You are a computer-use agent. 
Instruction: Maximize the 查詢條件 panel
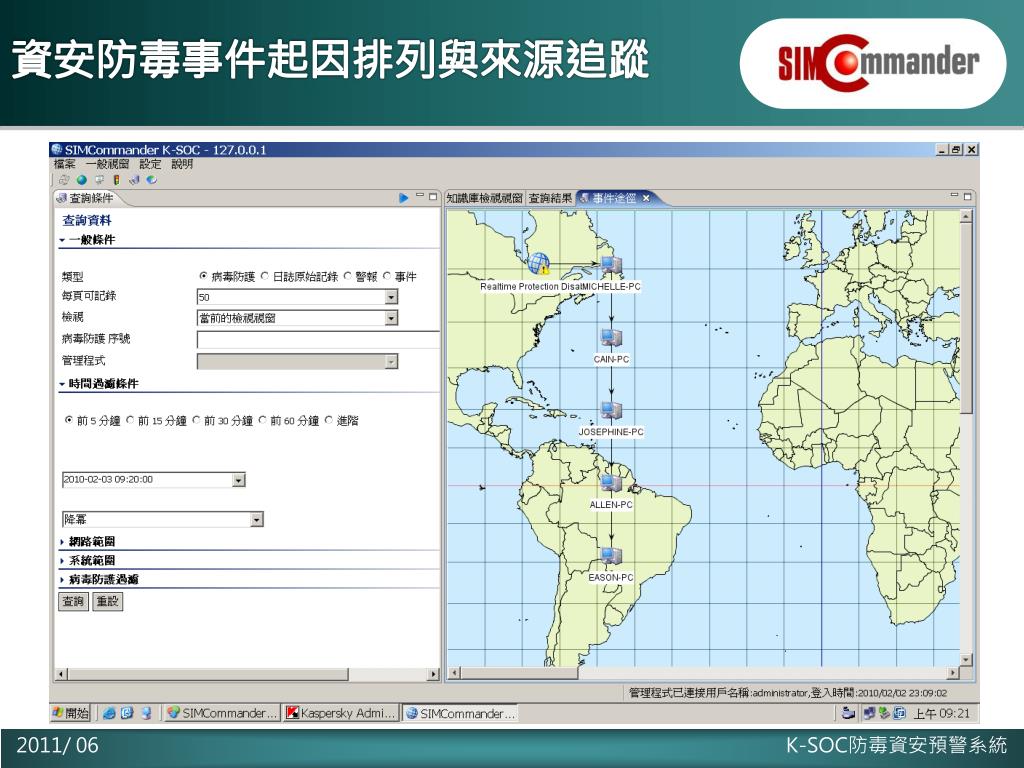432,197
